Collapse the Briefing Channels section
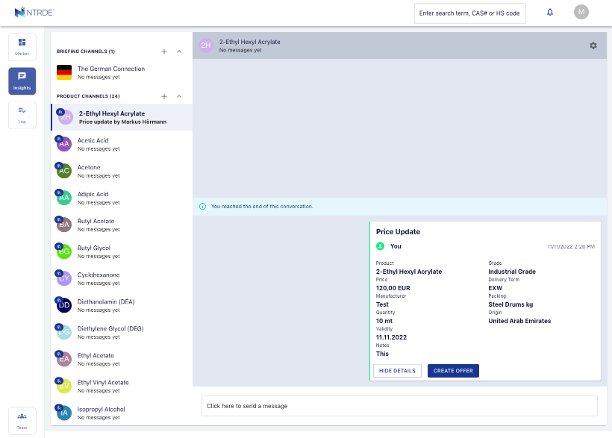This screenshot has width=612, height=438. coord(179,51)
